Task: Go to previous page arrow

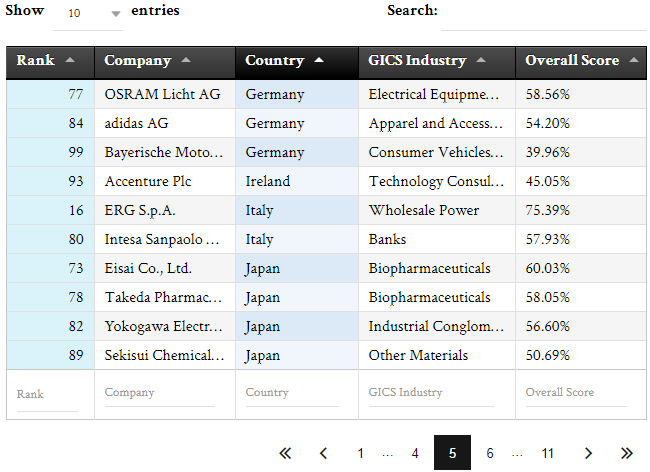Action: tap(324, 453)
